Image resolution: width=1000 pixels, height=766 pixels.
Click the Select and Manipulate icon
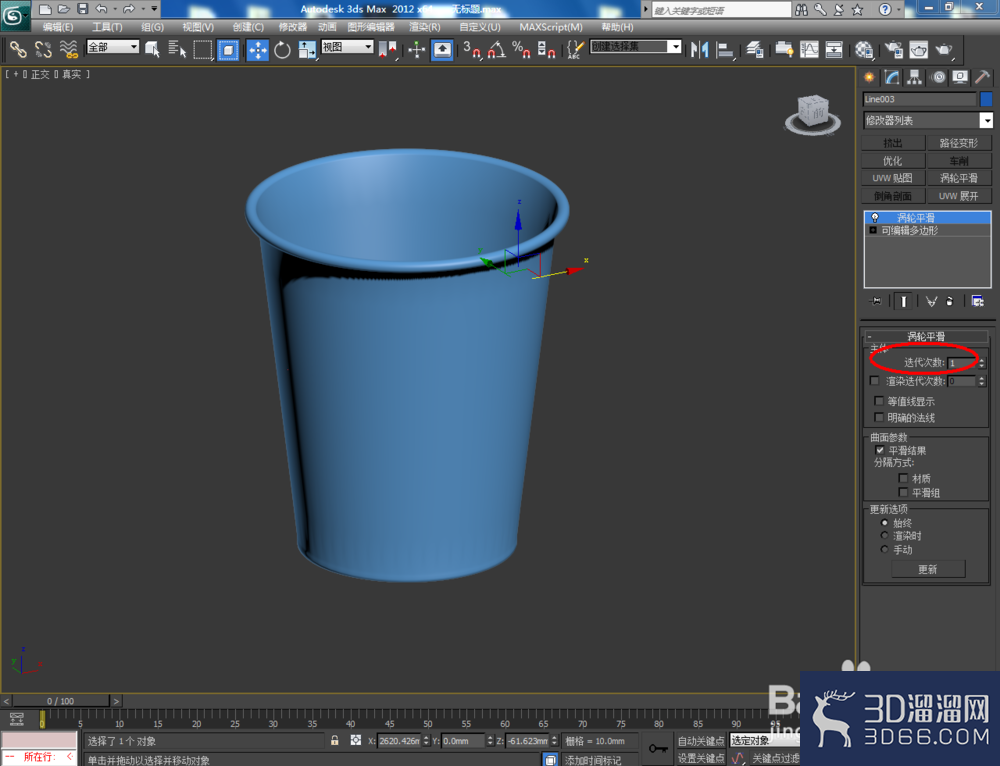(416, 50)
